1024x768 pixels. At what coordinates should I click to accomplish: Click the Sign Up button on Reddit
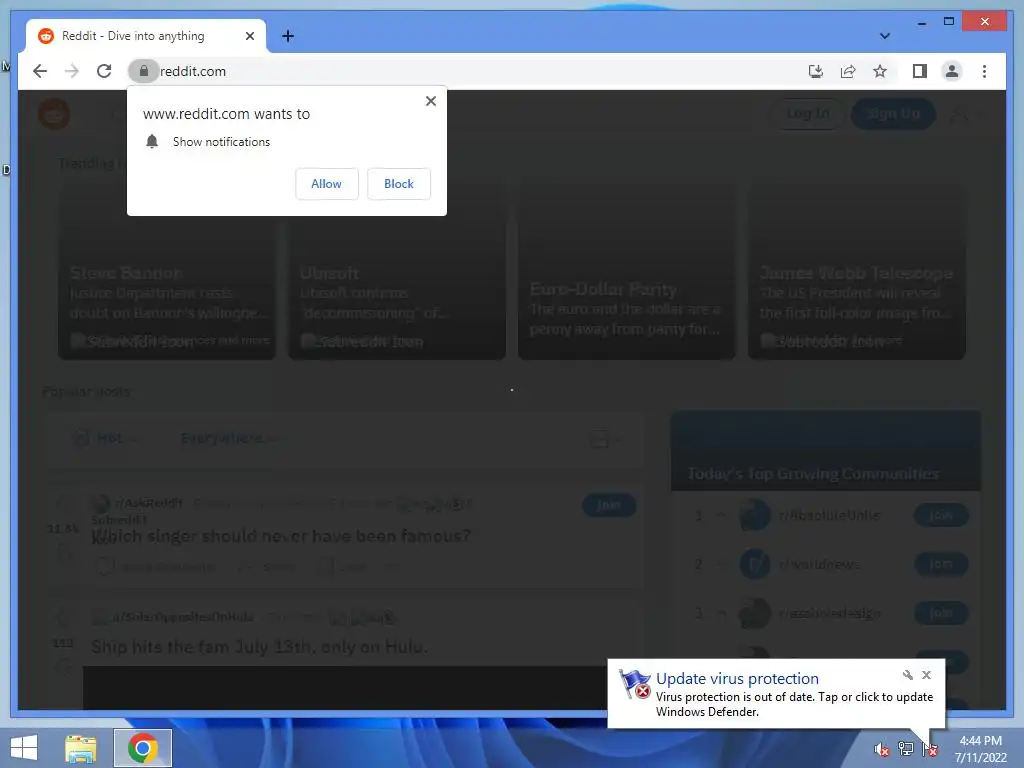pyautogui.click(x=893, y=114)
